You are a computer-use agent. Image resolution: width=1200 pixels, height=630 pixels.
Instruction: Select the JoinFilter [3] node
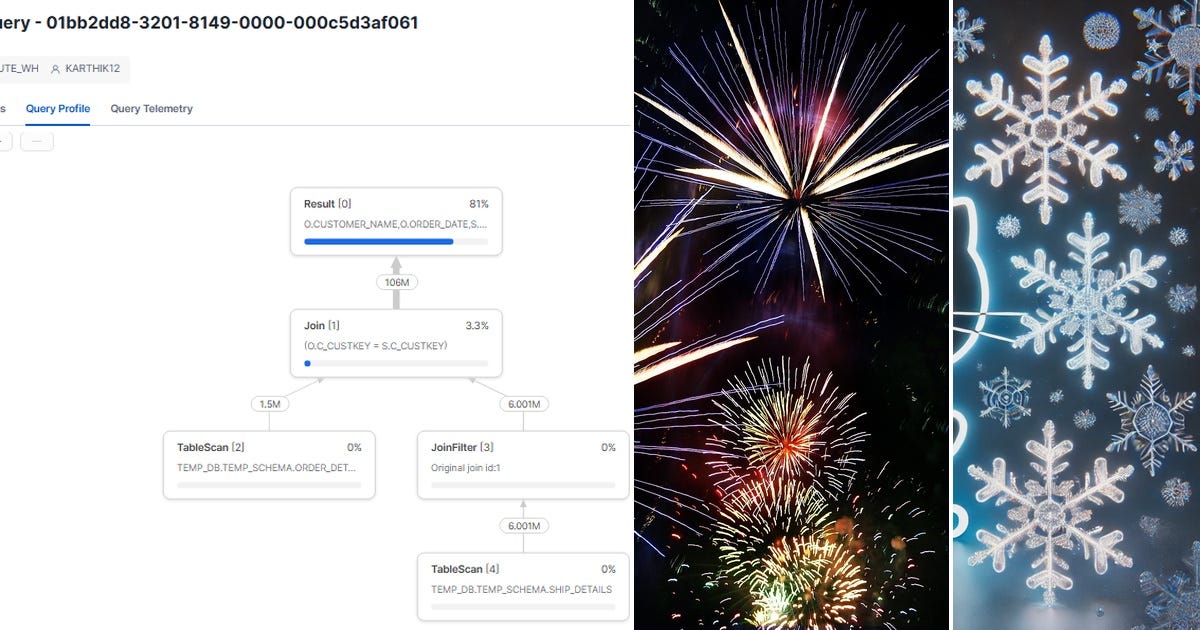pyautogui.click(x=522, y=465)
